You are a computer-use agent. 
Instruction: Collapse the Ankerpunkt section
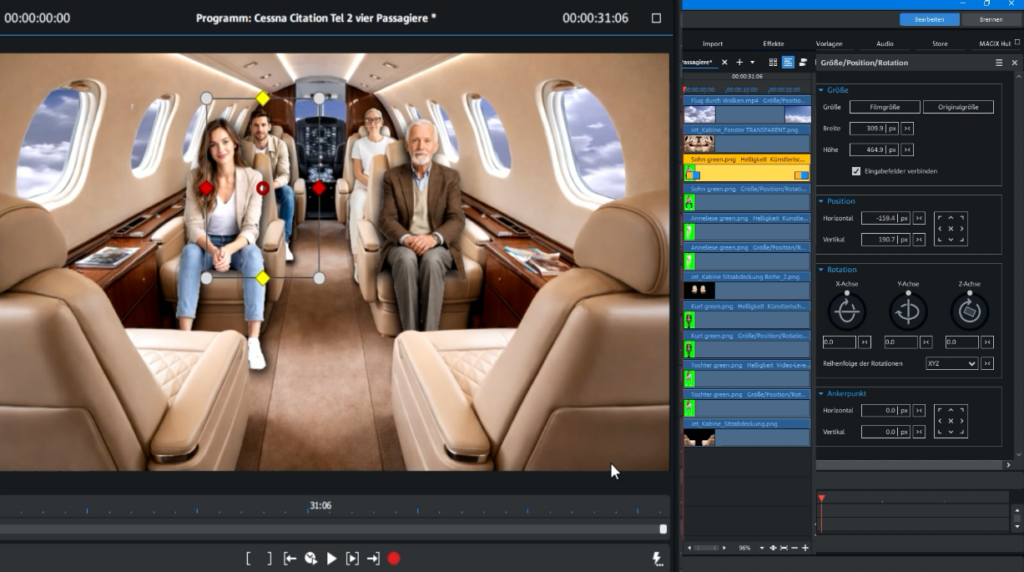821,394
